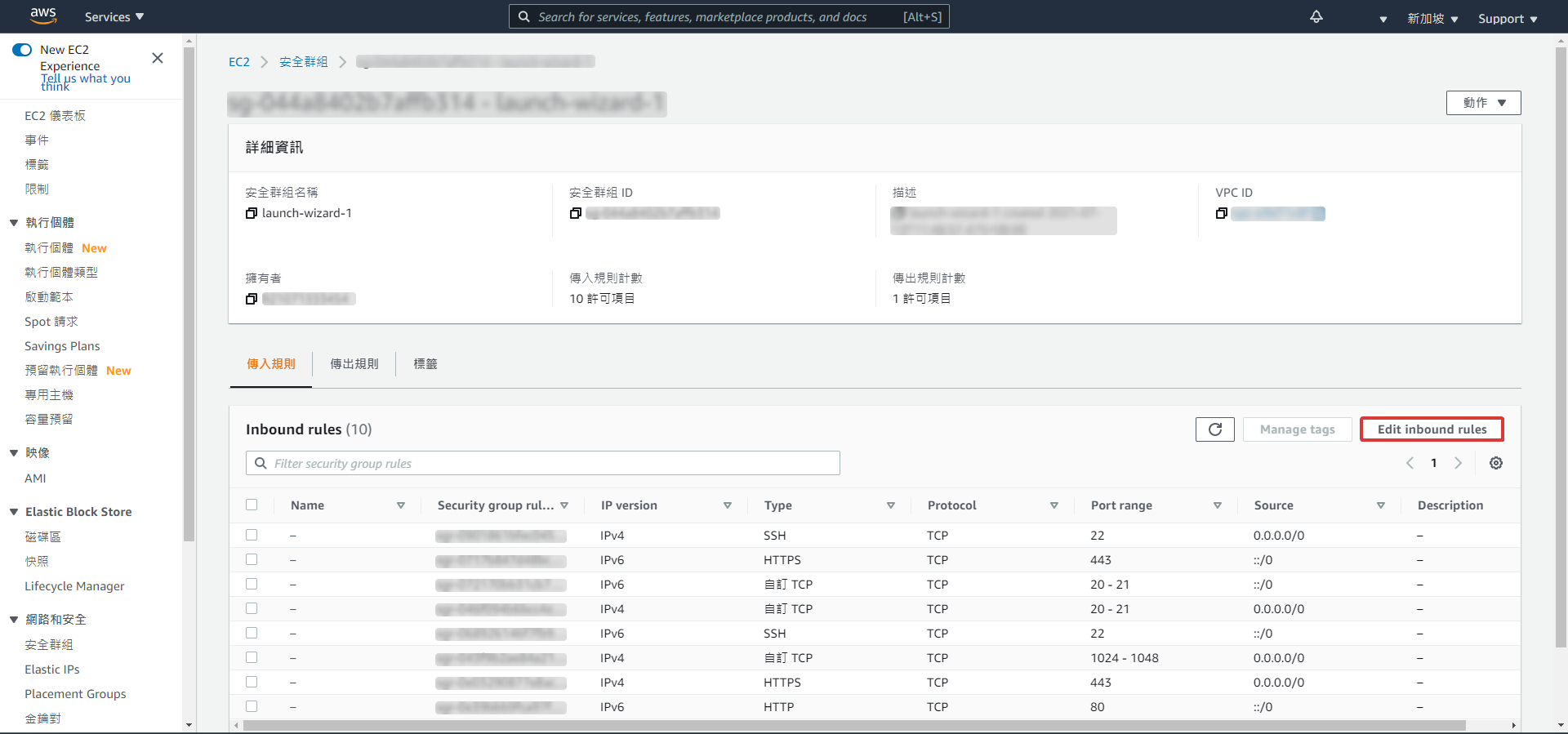The image size is (1568, 734).
Task: Switch to the 傳入規則 tab
Action: click(x=271, y=364)
